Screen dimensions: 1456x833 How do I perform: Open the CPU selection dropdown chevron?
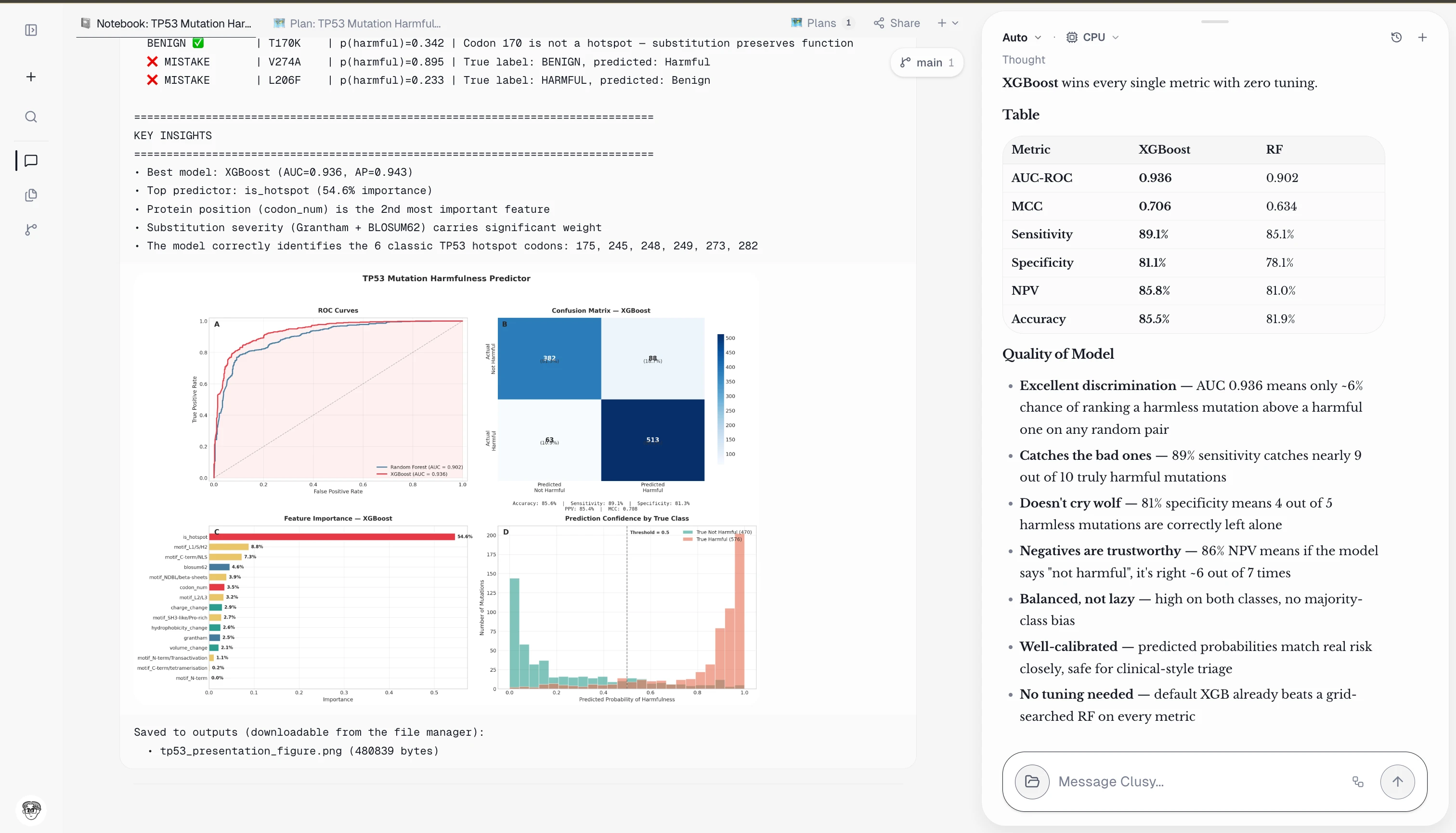pyautogui.click(x=1115, y=37)
